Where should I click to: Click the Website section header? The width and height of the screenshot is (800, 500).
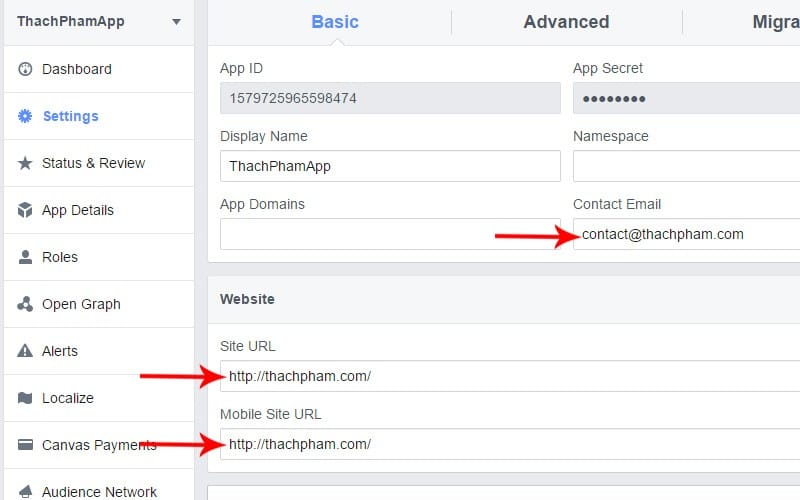tap(504, 299)
